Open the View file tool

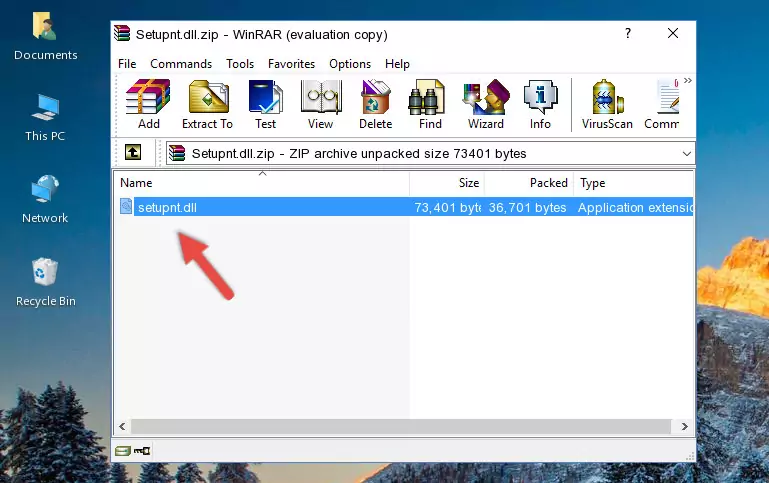tap(320, 104)
